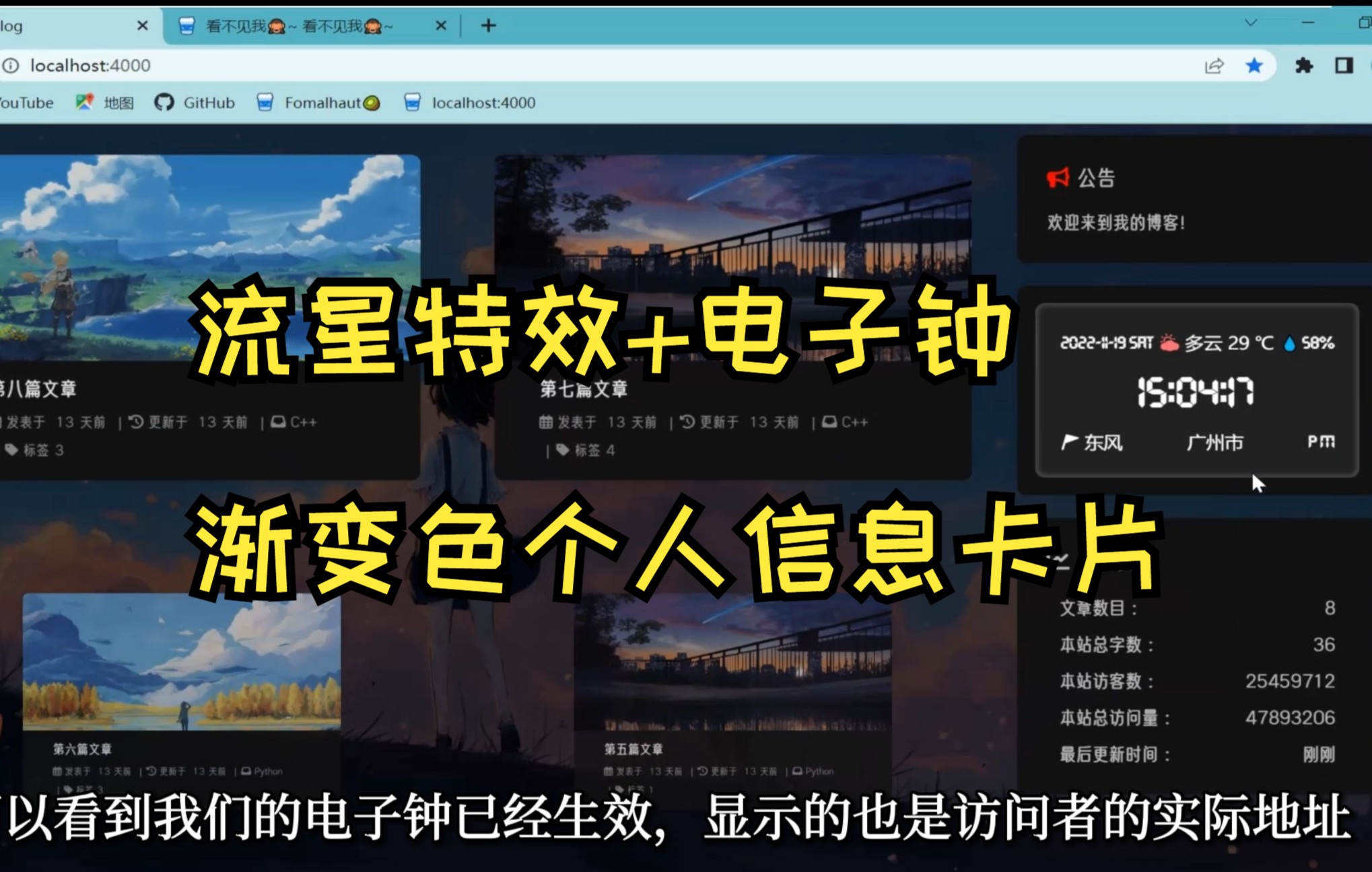The image size is (1372, 872).
Task: Click the 本站访客数 value 25459712
Action: pos(1290,681)
